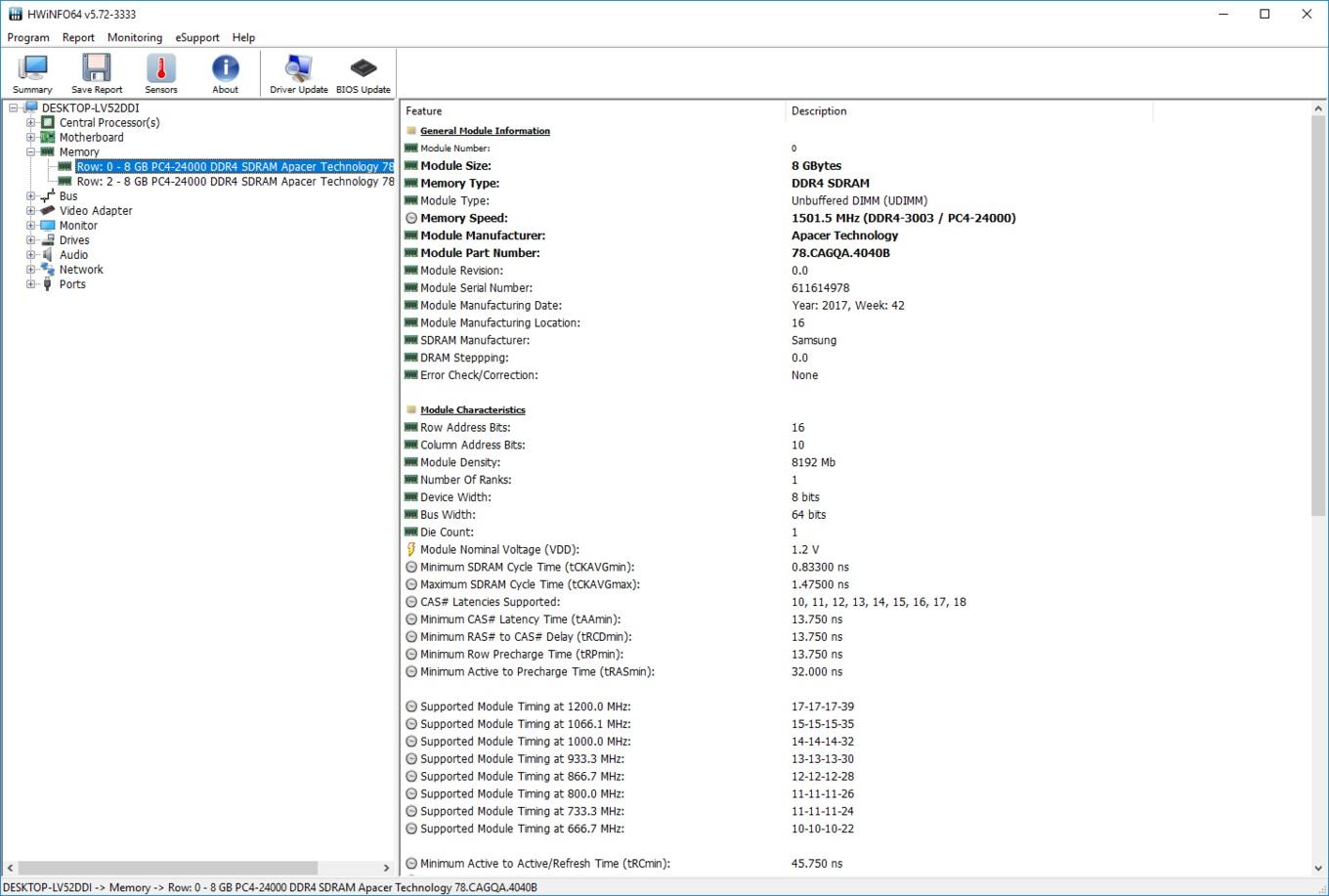Open the Monitoring menu
Viewport: 1329px width, 896px height.
(135, 37)
